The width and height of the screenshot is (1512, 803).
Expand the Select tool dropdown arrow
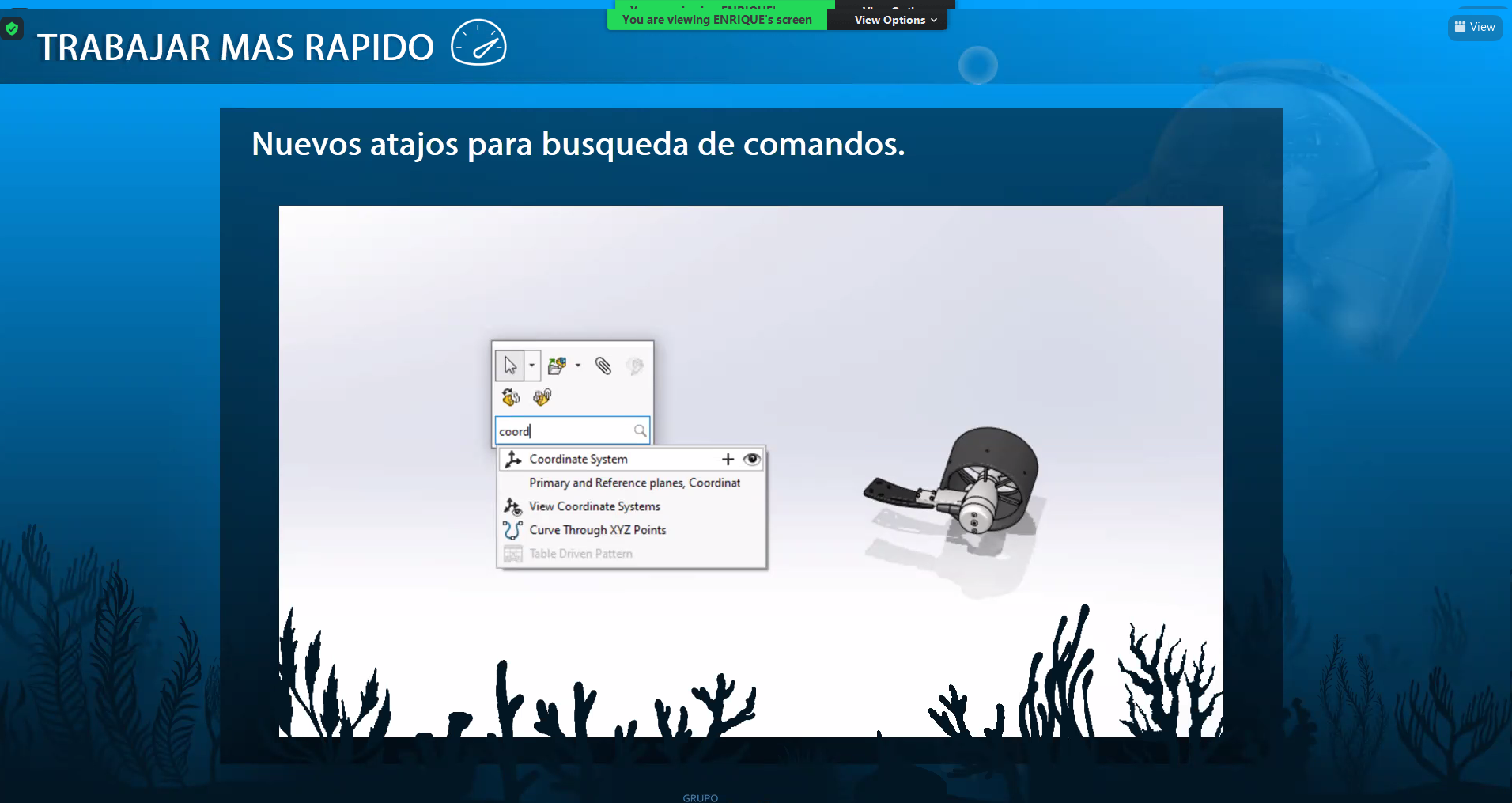532,366
